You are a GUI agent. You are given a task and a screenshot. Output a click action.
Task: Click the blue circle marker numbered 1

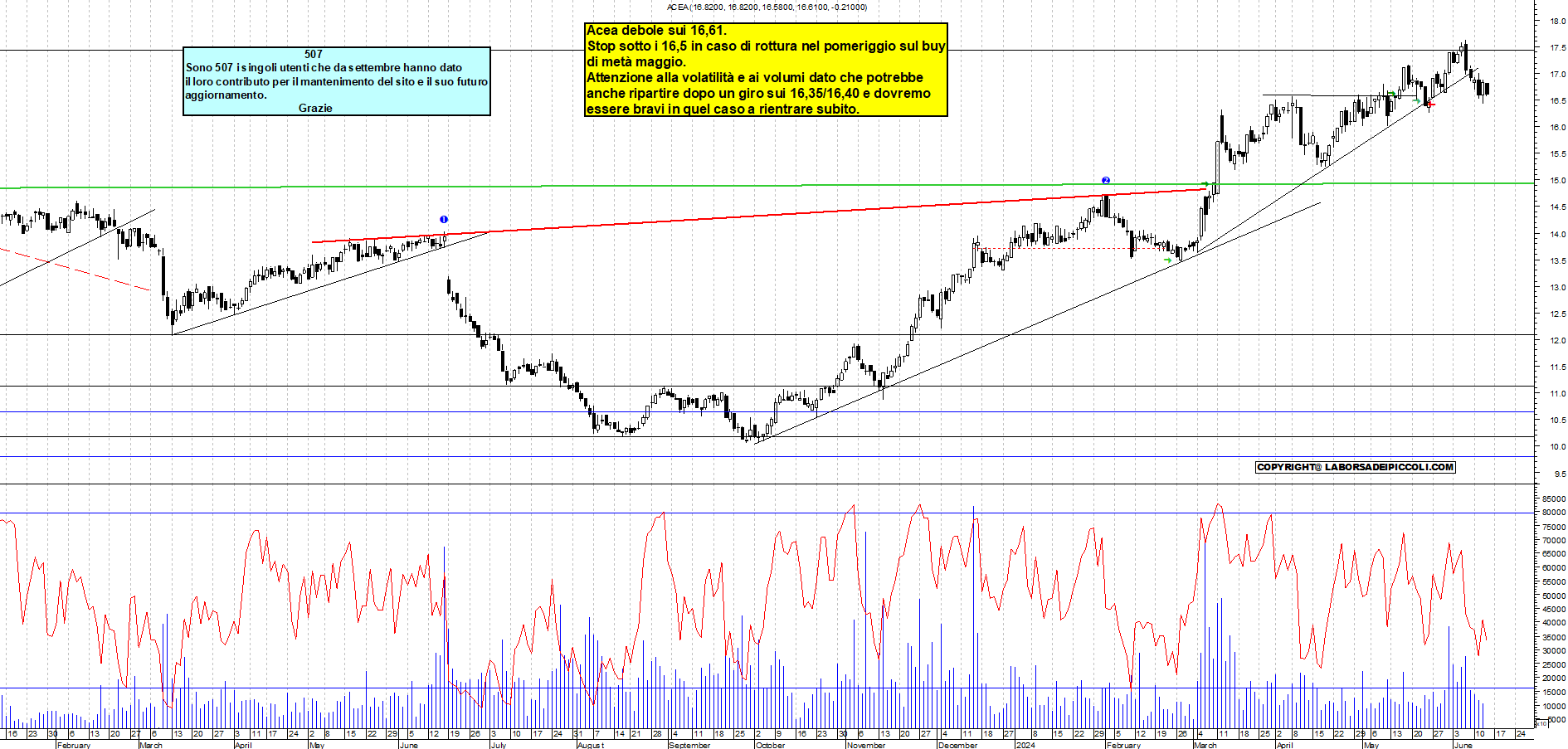[444, 220]
